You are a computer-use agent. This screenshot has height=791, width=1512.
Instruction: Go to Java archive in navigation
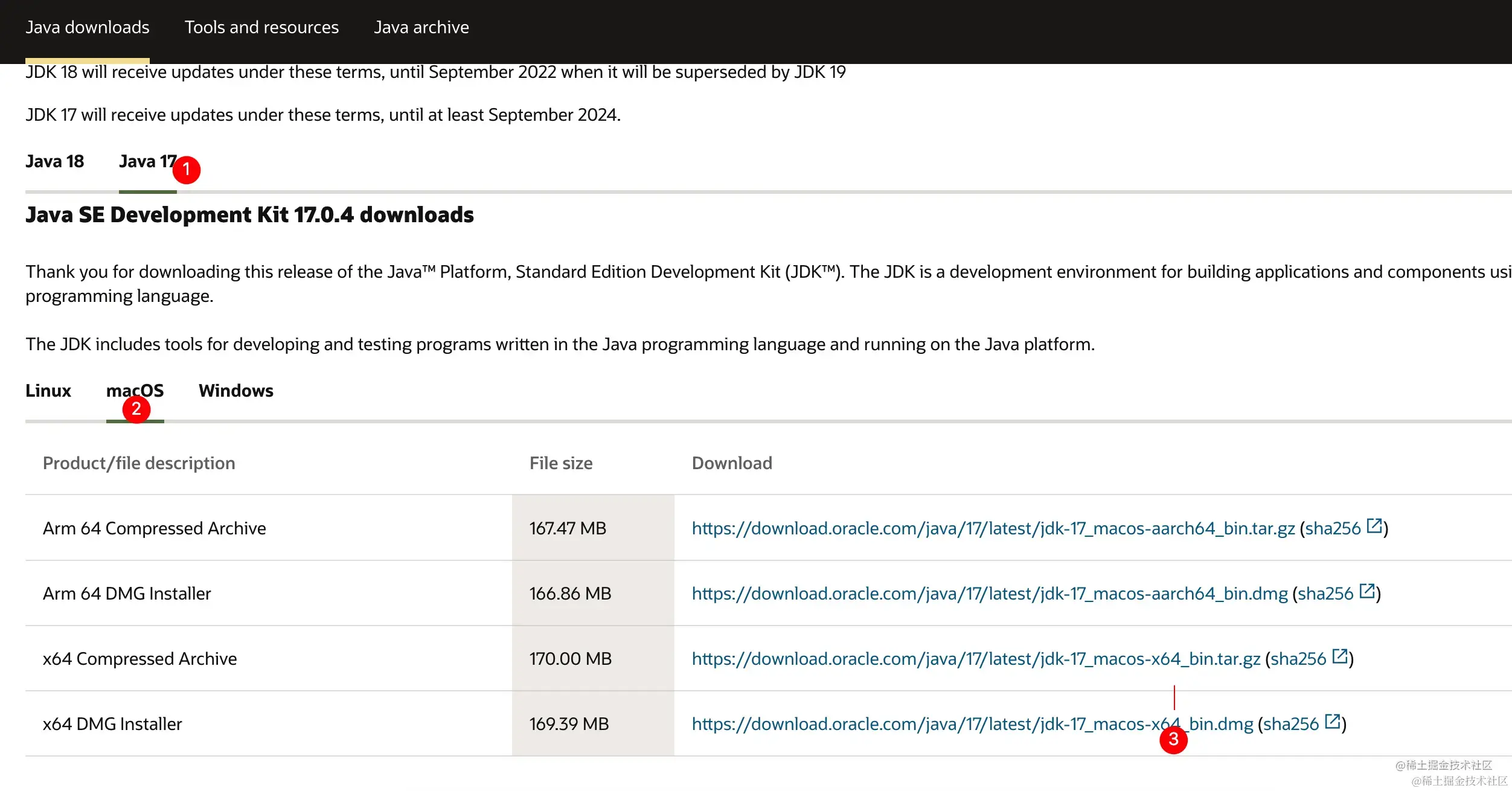click(x=421, y=27)
